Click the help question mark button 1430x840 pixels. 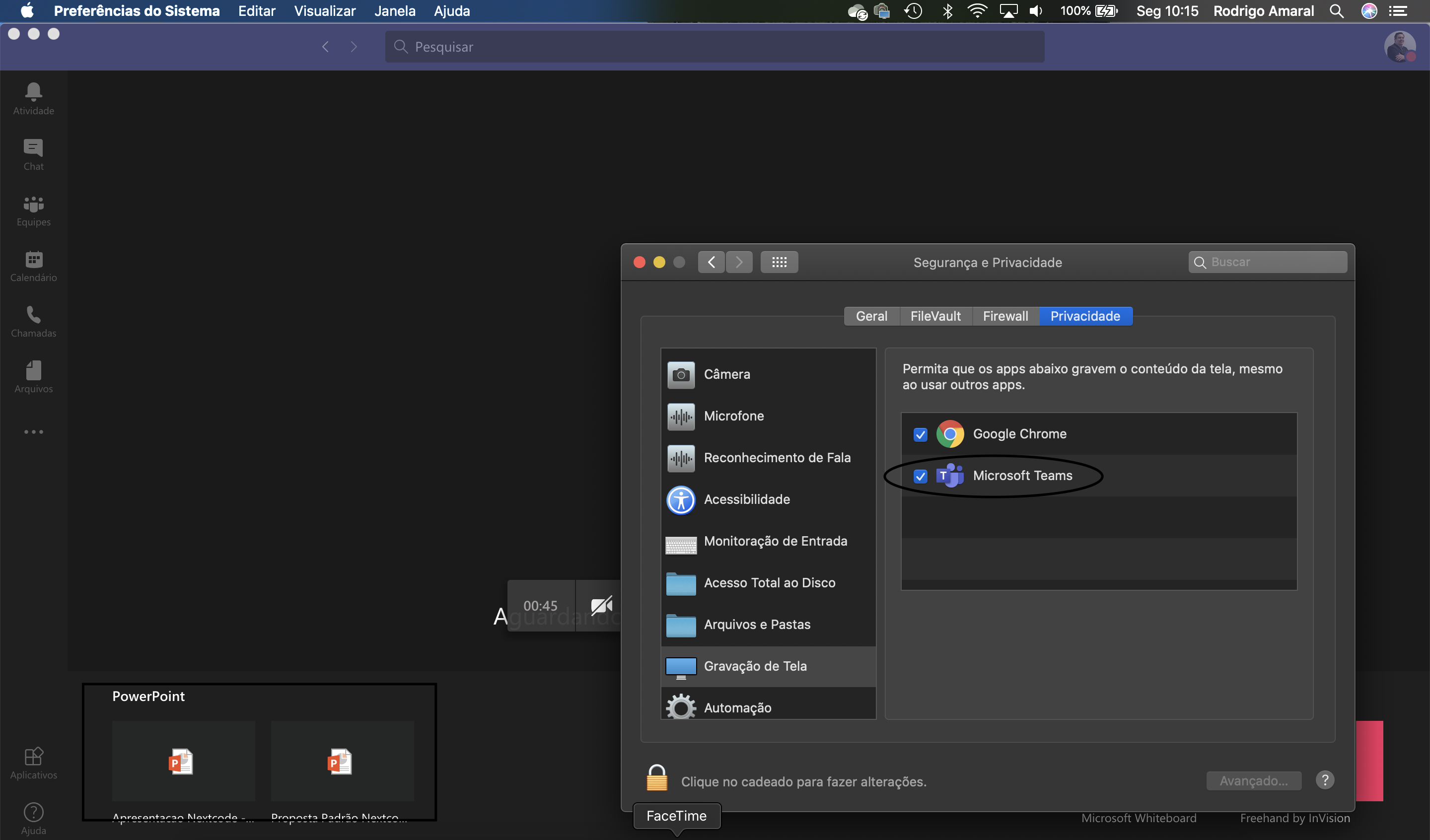1324,780
